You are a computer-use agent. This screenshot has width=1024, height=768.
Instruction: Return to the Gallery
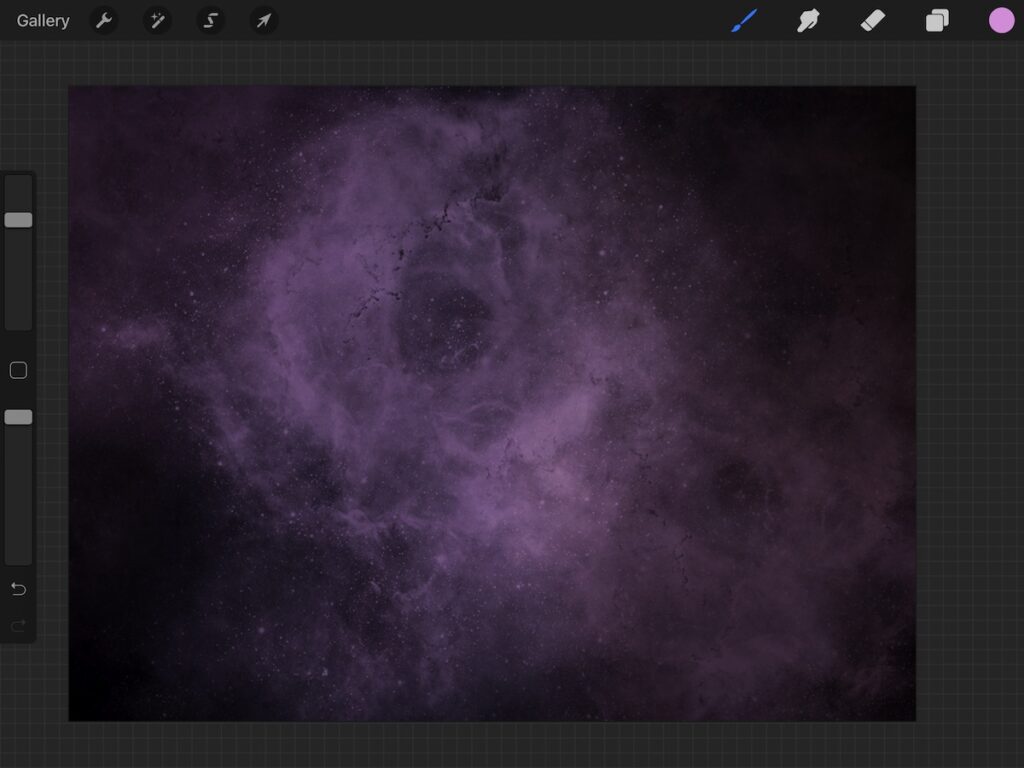[42, 20]
